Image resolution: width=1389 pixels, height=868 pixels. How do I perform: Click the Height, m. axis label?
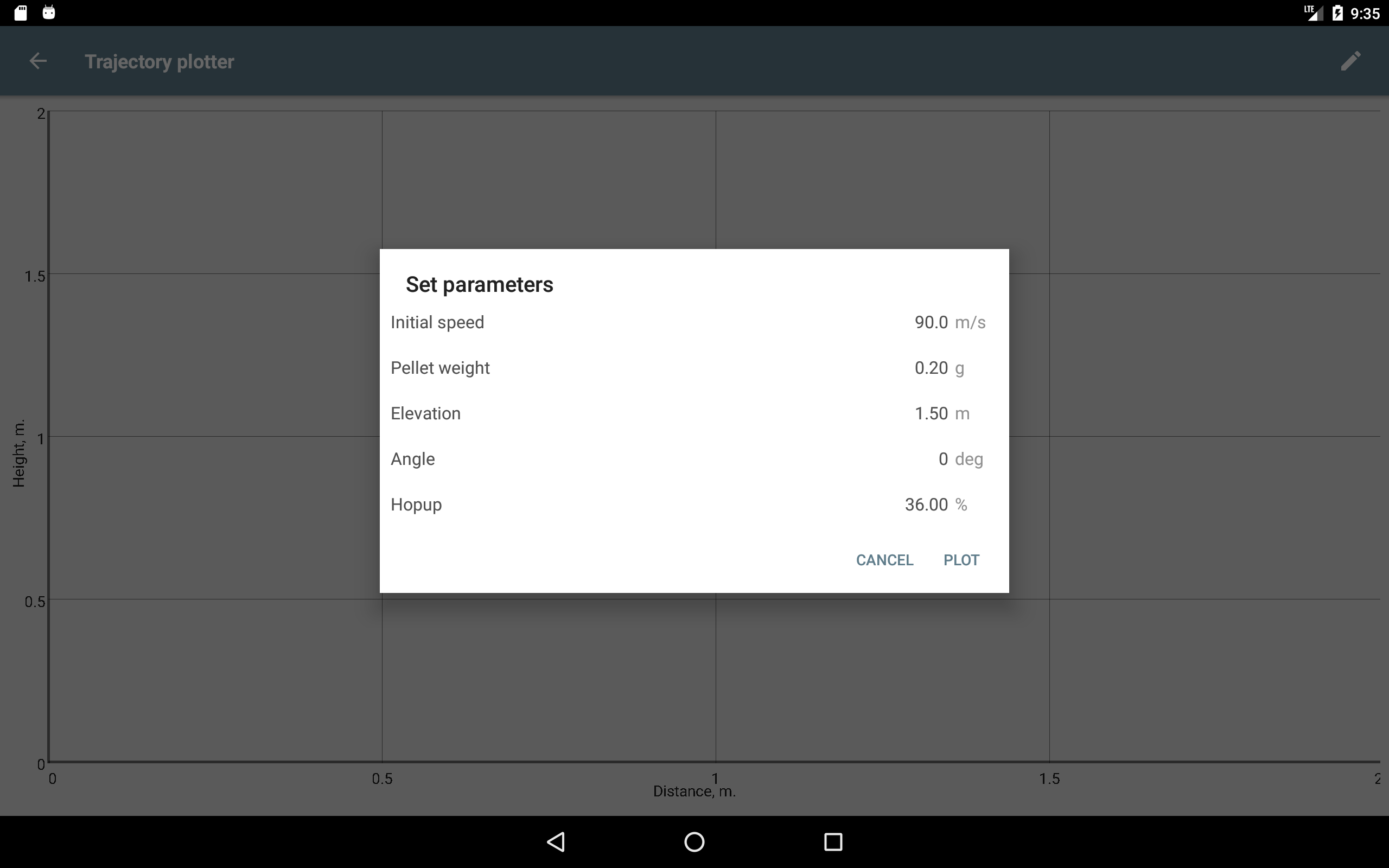(18, 454)
